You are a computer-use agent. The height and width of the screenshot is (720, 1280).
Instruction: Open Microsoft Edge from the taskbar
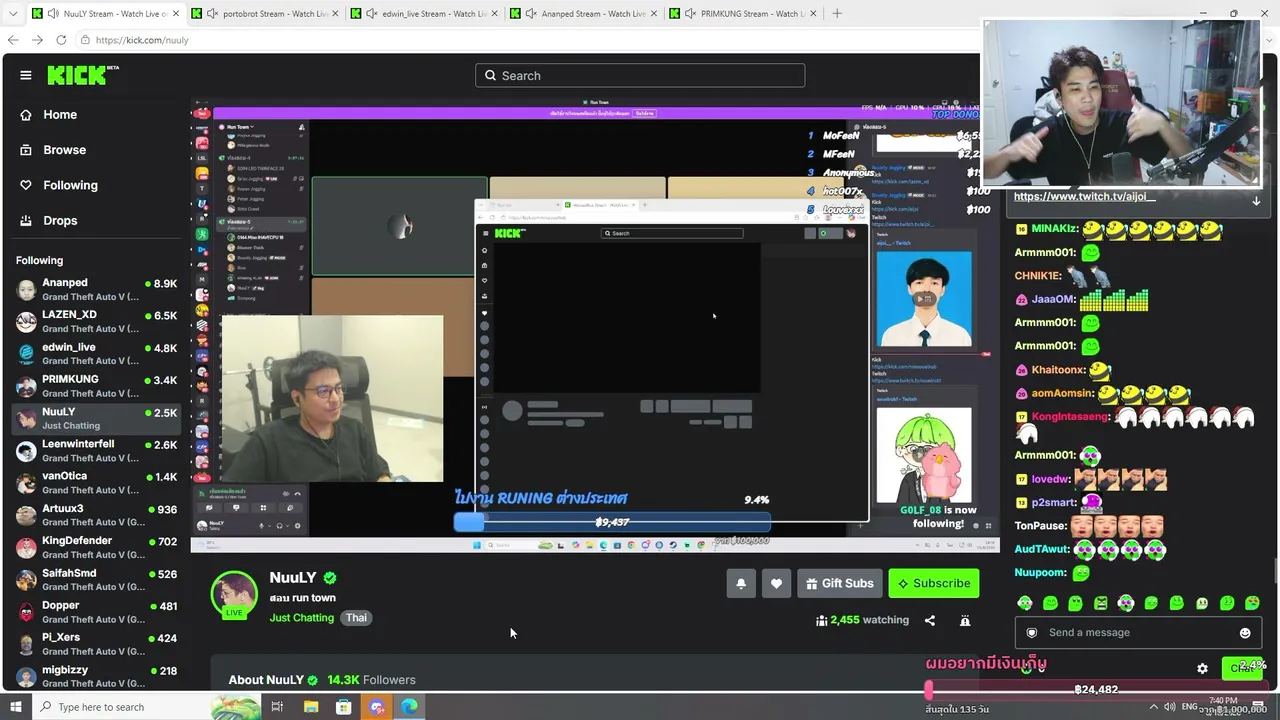coord(410,707)
